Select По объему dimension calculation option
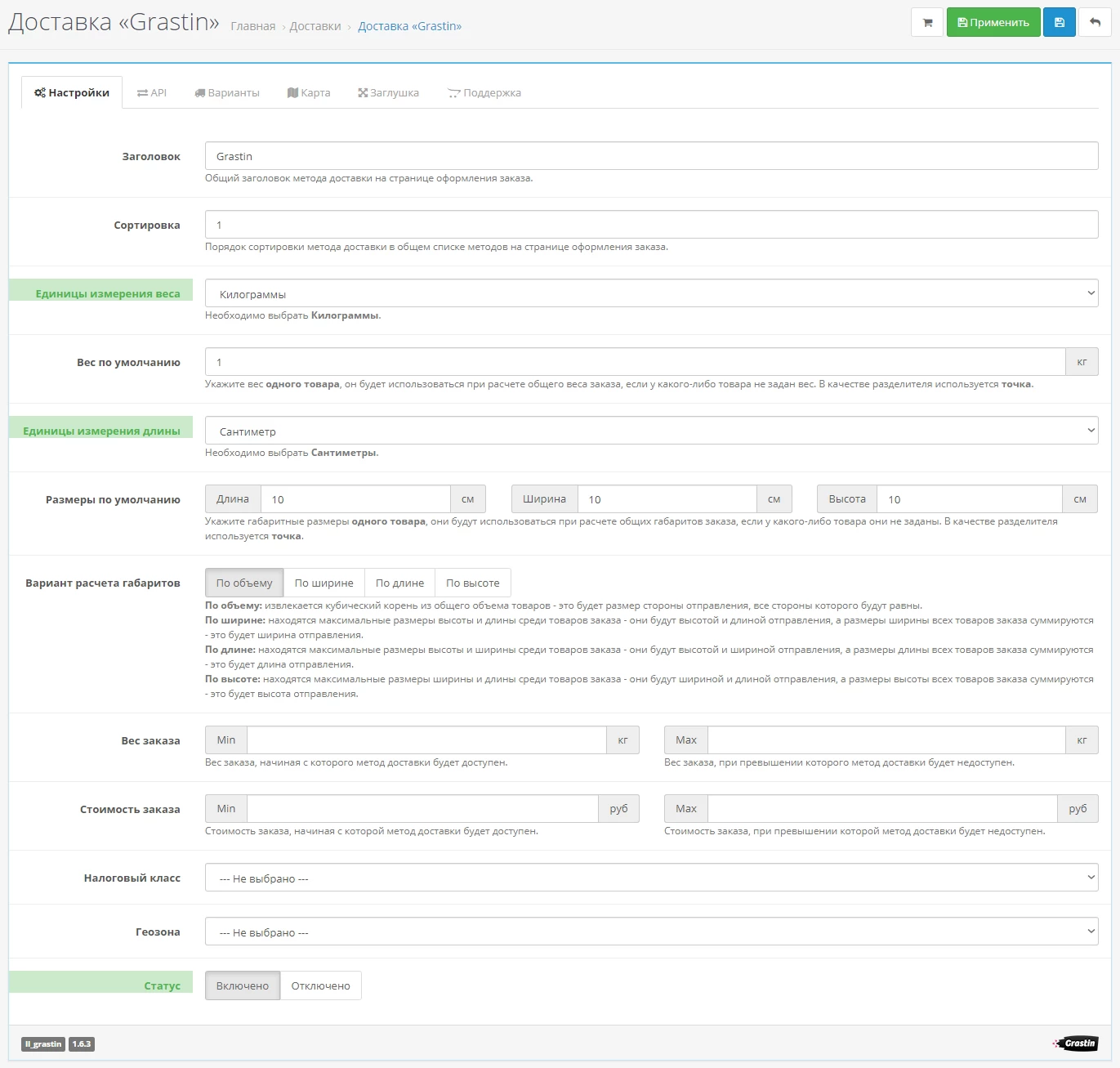1120x1068 pixels. coord(244,583)
